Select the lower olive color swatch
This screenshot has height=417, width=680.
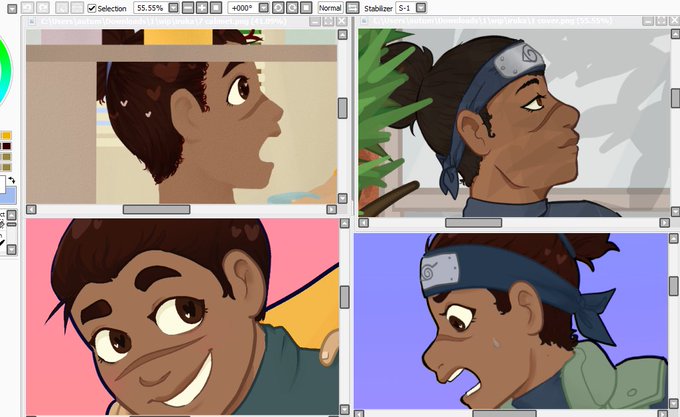(x=7, y=167)
